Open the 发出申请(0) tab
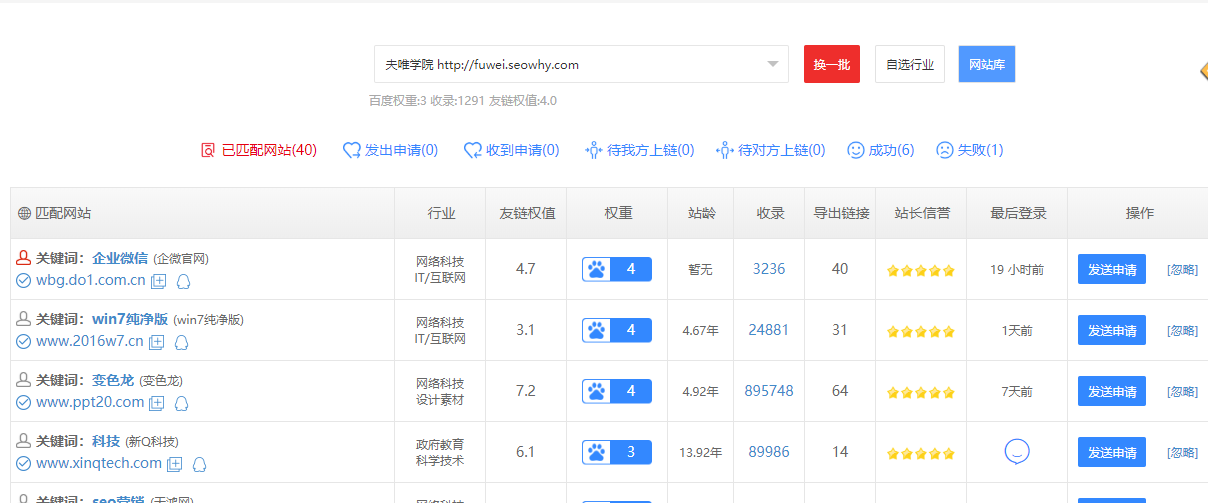The image size is (1208, 503). click(x=390, y=150)
